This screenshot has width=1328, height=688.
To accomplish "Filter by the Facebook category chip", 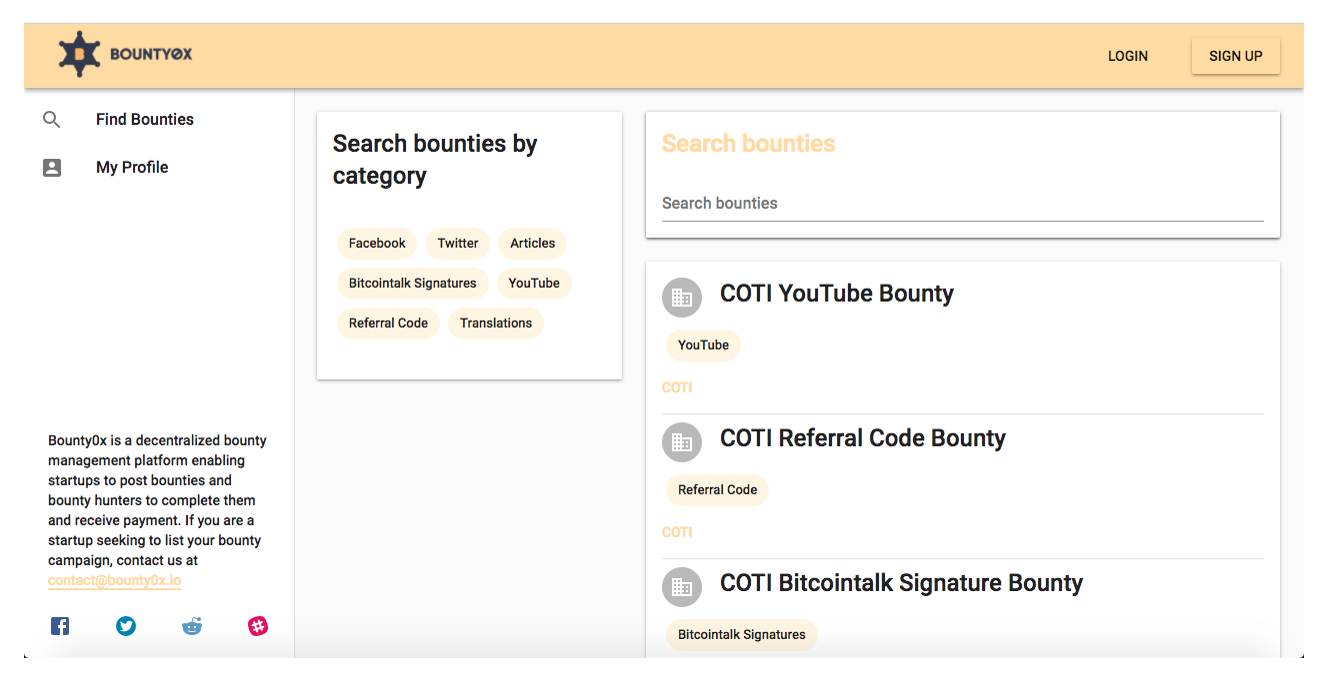I will click(377, 243).
